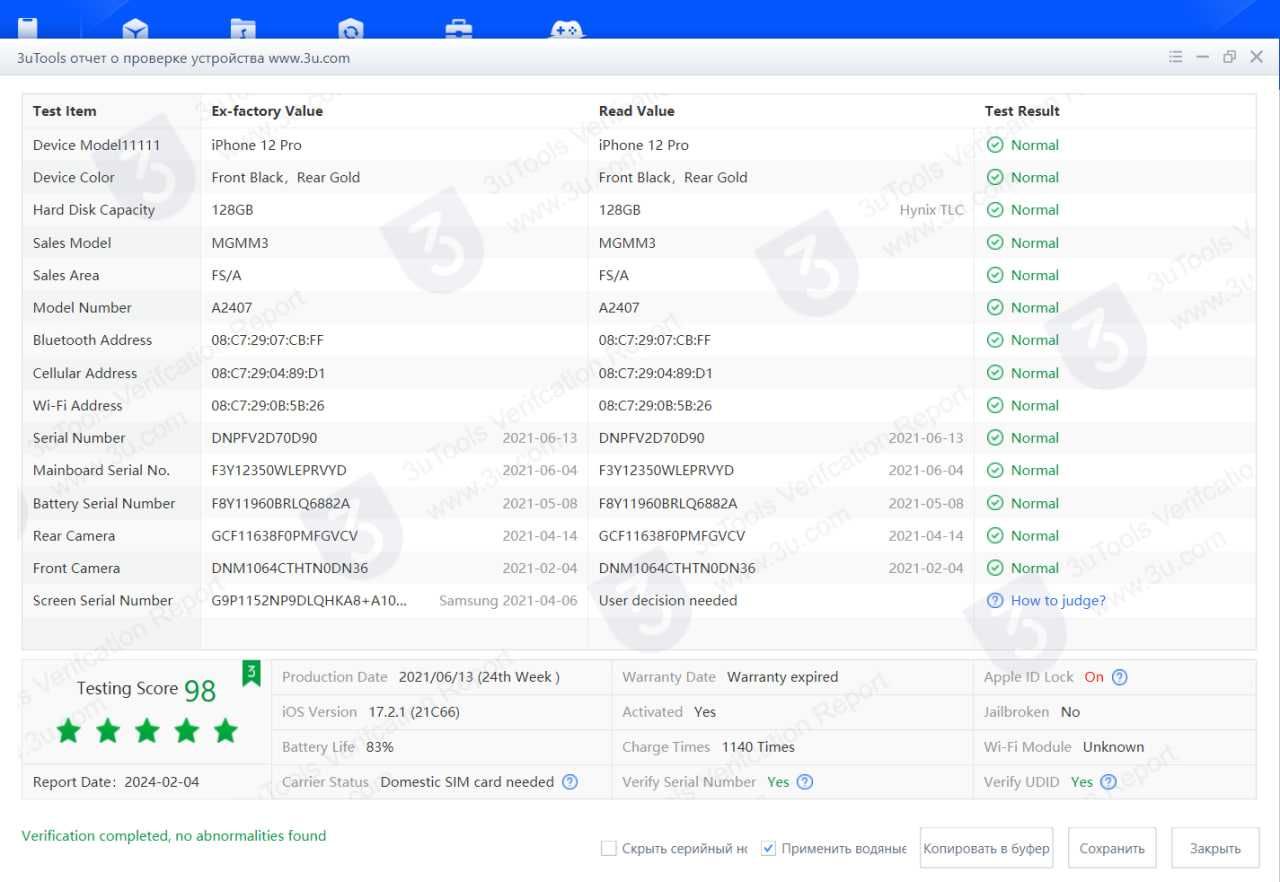Viewport: 1280px width, 882px height.
Task: Open iDevice phone icon in main toolbar
Action: 28,27
